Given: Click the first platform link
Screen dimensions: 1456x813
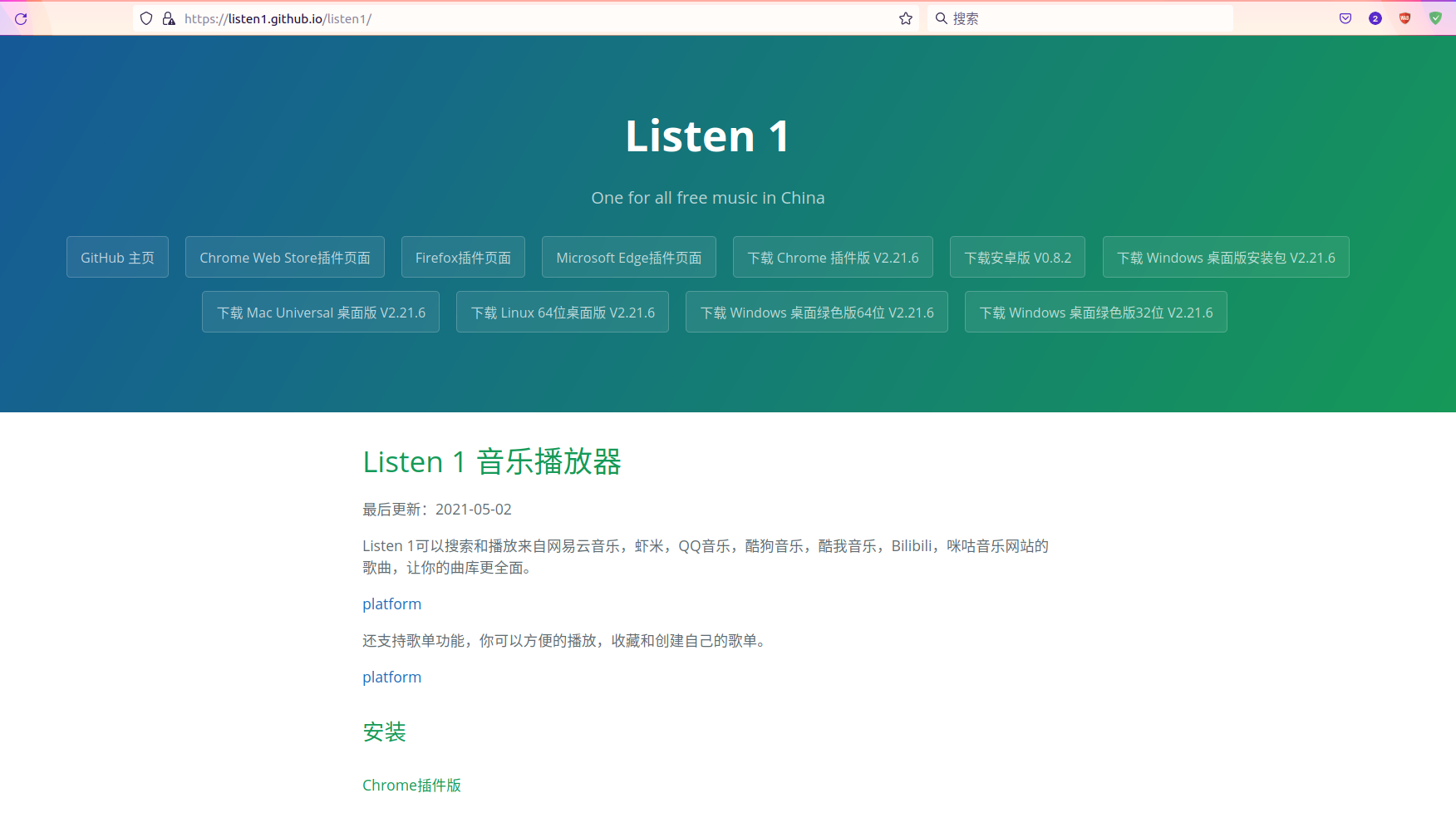Looking at the screenshot, I should pos(391,604).
